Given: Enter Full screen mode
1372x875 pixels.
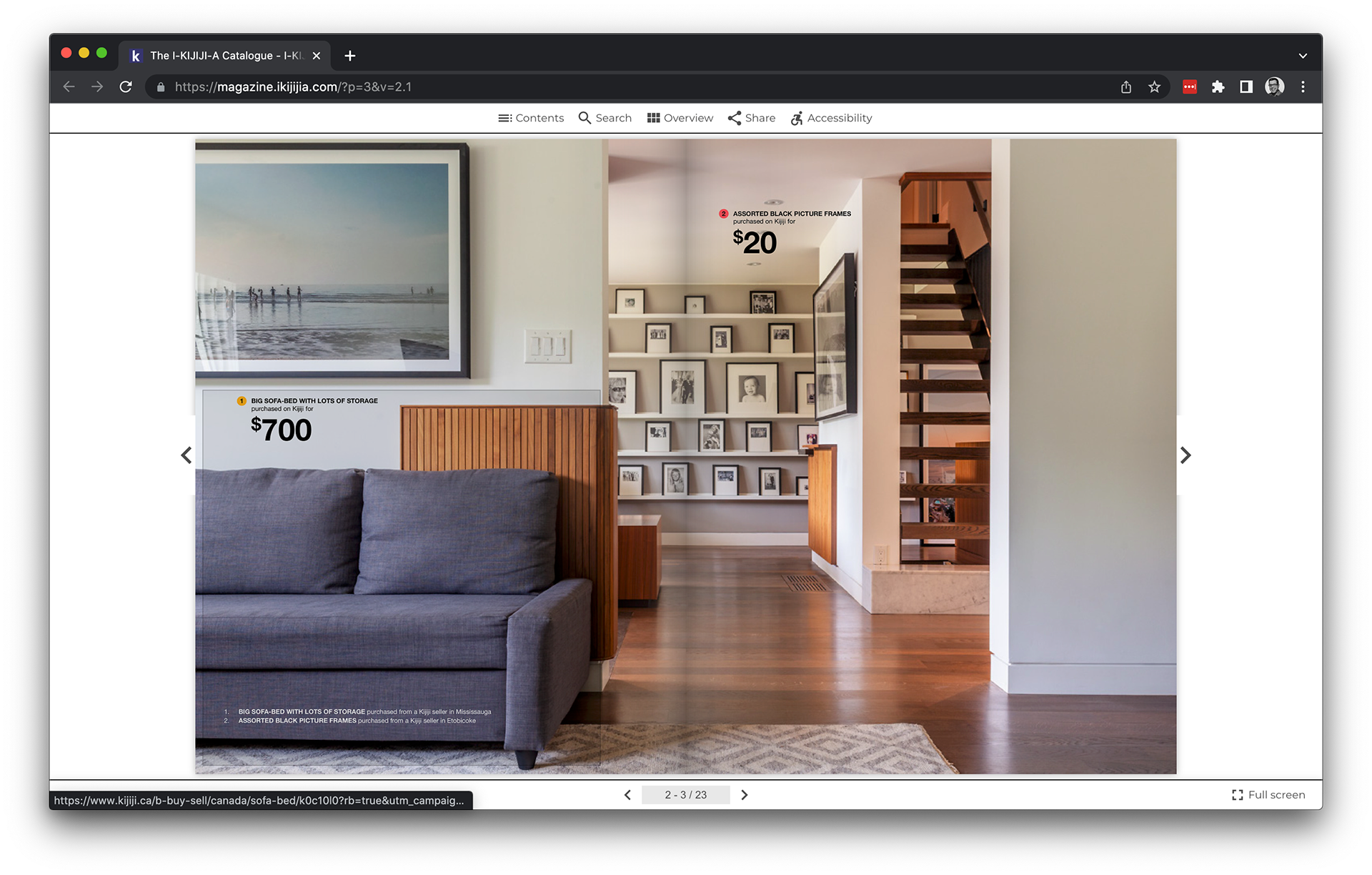Looking at the screenshot, I should [1268, 795].
